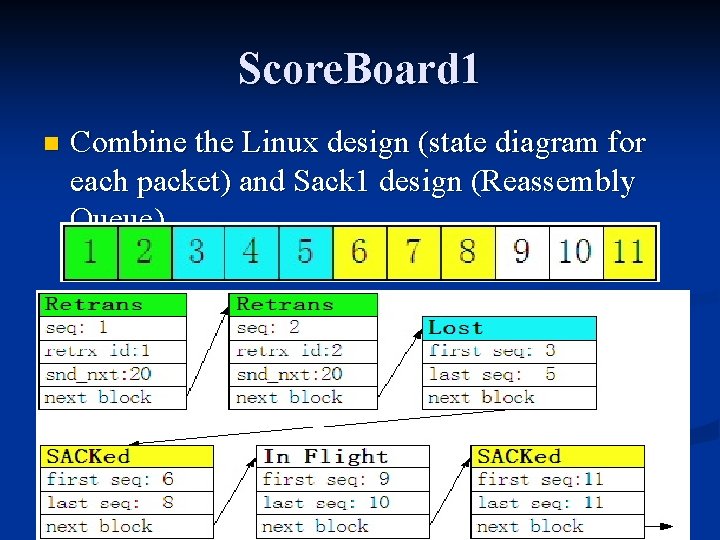720x540 pixels.
Task: Click 'next block' under 'last seq: 11'
Action: pyautogui.click(x=558, y=527)
